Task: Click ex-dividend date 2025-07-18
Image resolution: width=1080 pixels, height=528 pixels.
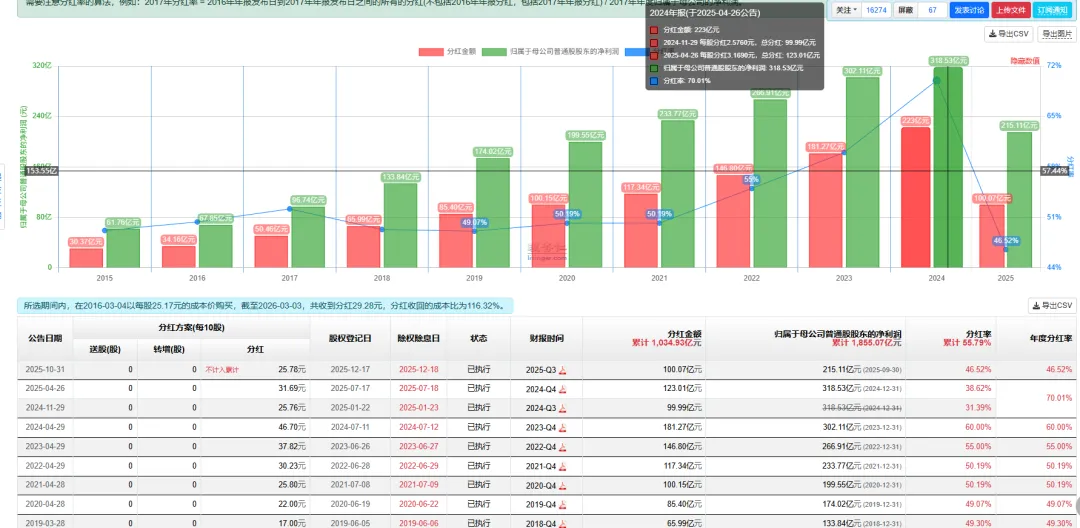Action: point(418,388)
